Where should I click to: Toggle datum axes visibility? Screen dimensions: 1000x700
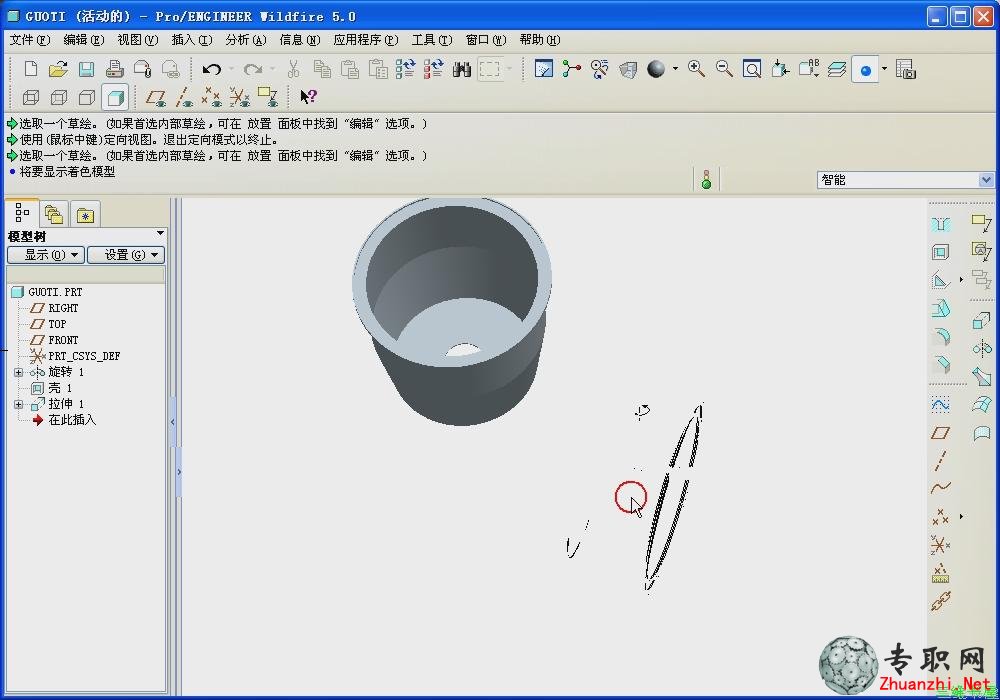[x=184, y=97]
